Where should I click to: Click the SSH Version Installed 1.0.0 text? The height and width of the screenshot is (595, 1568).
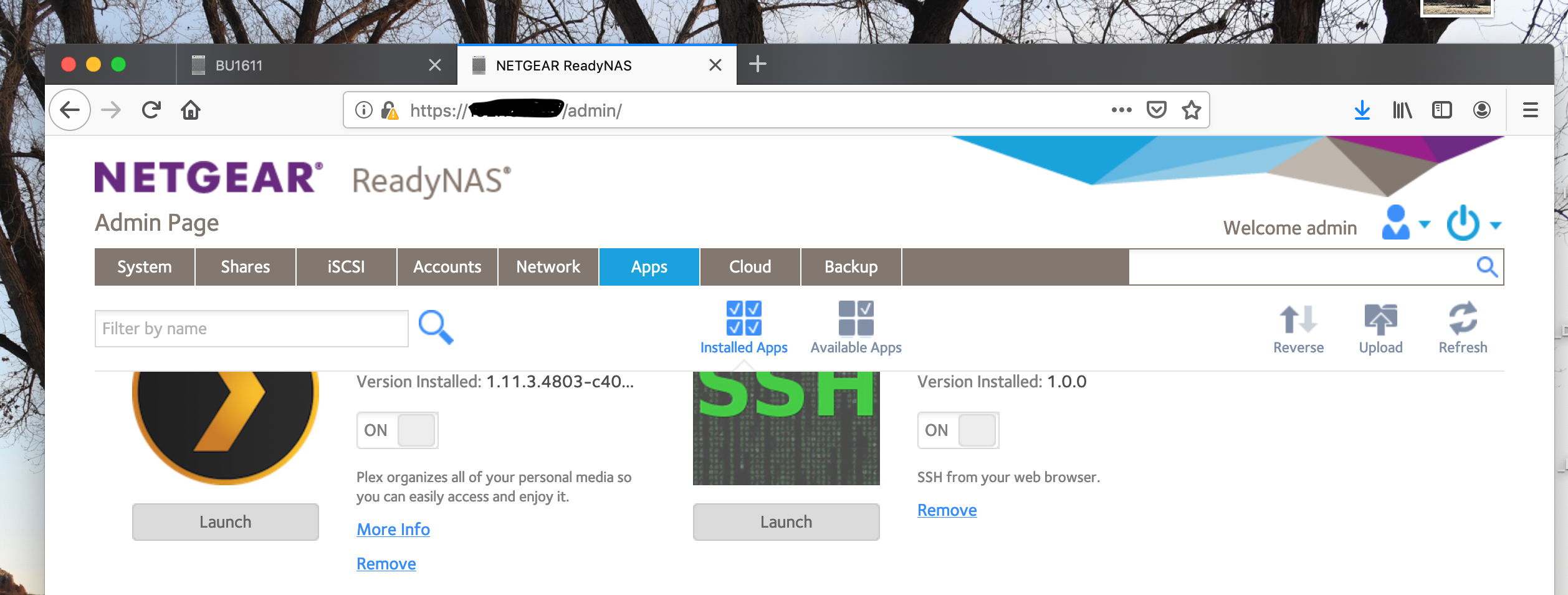pos(1002,382)
